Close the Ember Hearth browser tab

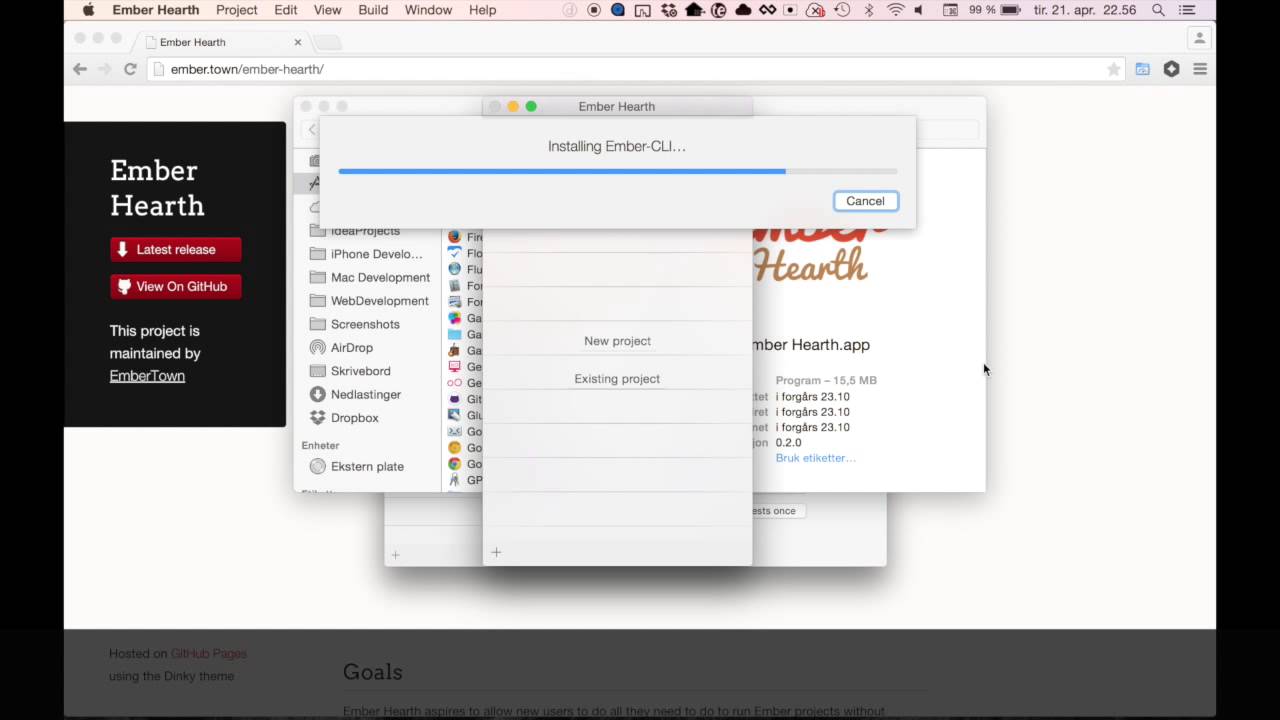[298, 42]
